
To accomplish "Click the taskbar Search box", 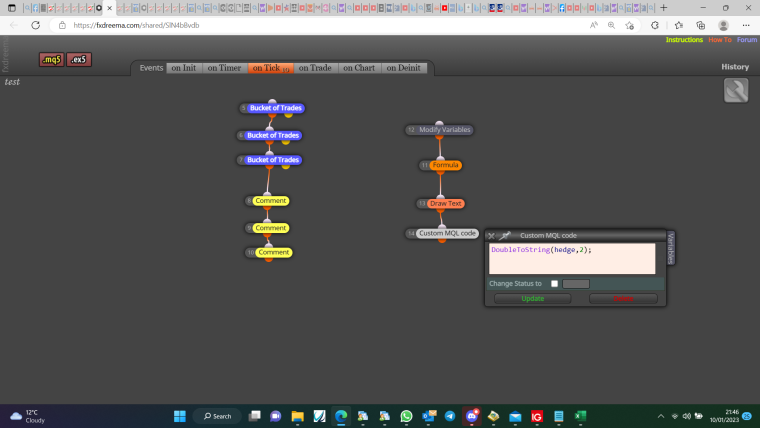I will [x=218, y=416].
